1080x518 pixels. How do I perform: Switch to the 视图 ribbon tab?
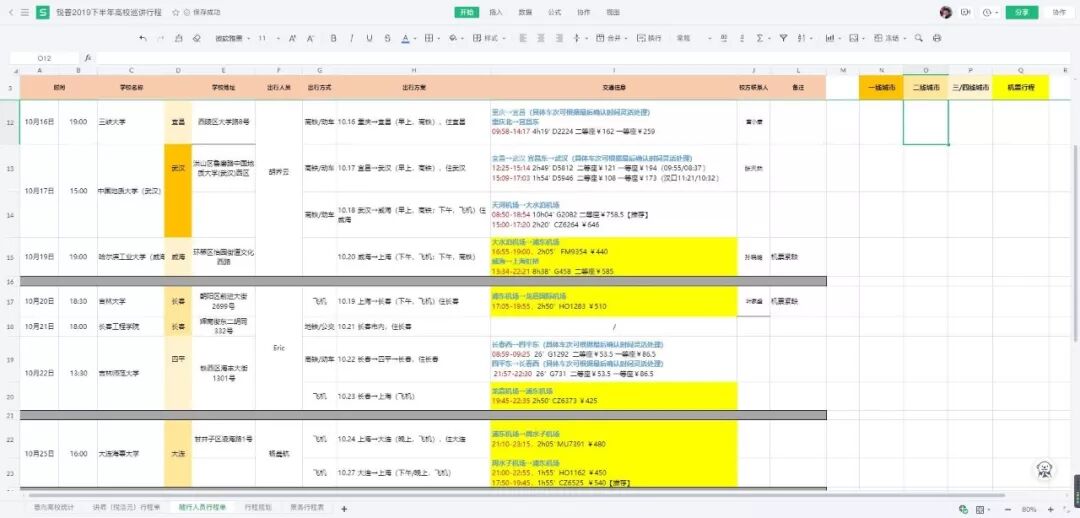coord(613,12)
